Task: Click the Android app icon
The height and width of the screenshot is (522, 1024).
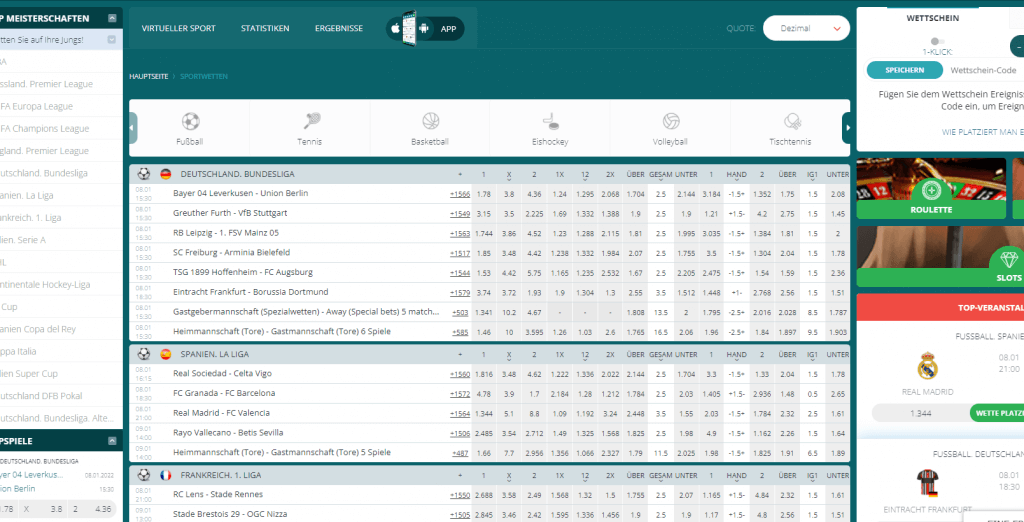Action: coord(424,29)
